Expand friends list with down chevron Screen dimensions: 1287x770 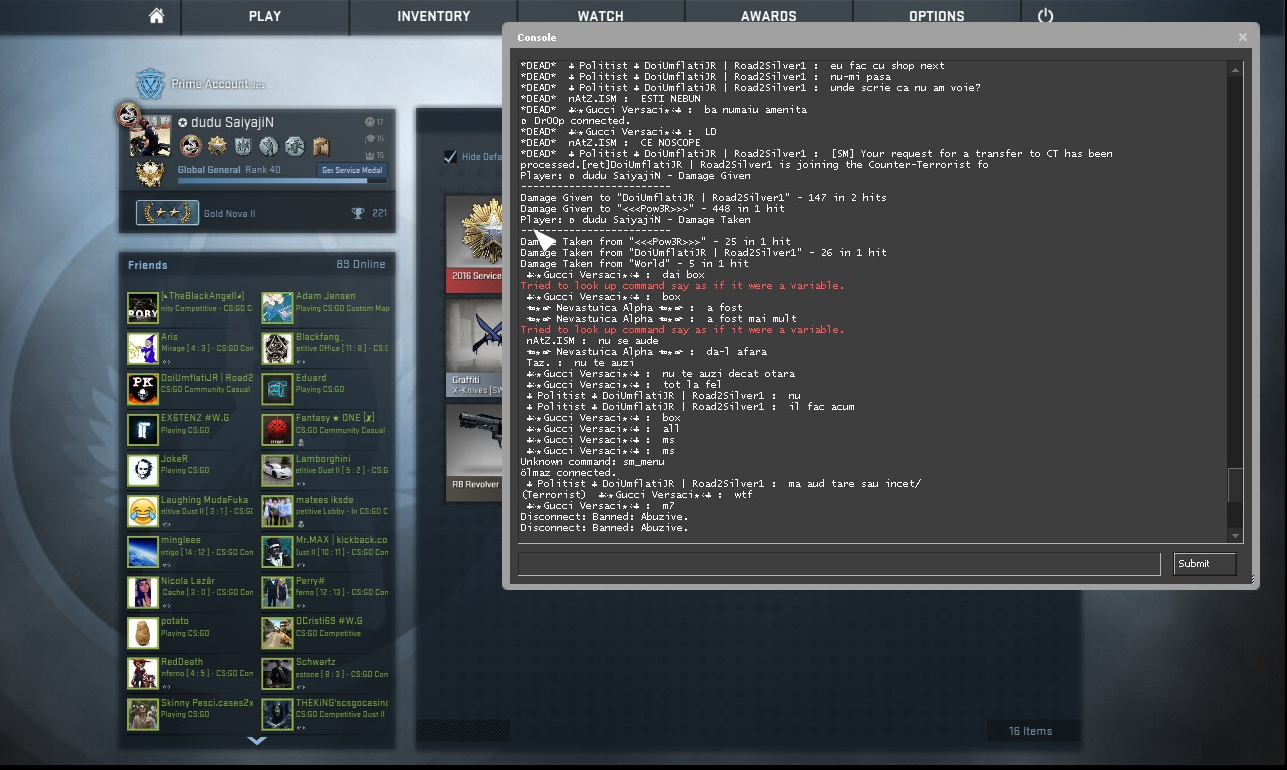257,741
